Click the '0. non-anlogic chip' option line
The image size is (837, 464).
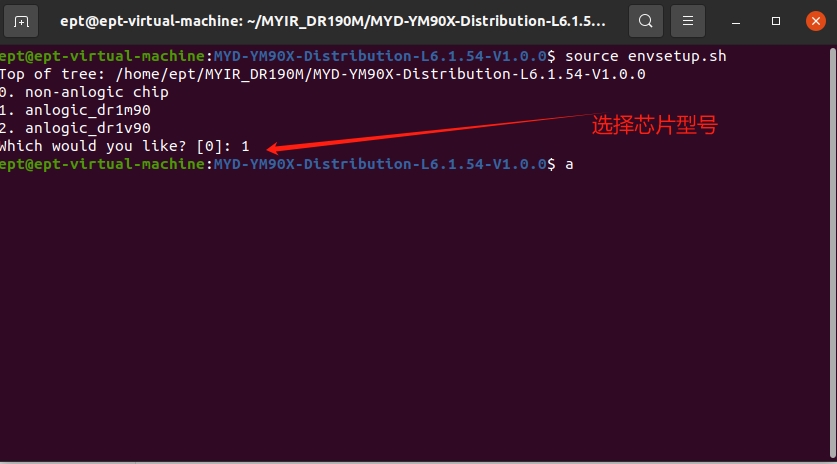pyautogui.click(x=84, y=92)
